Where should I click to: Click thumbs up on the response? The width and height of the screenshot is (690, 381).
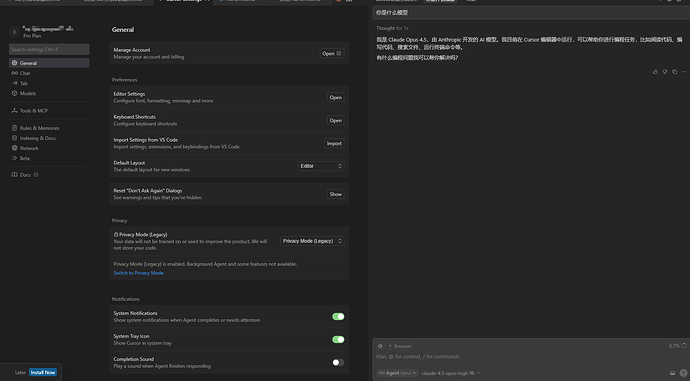pos(655,72)
